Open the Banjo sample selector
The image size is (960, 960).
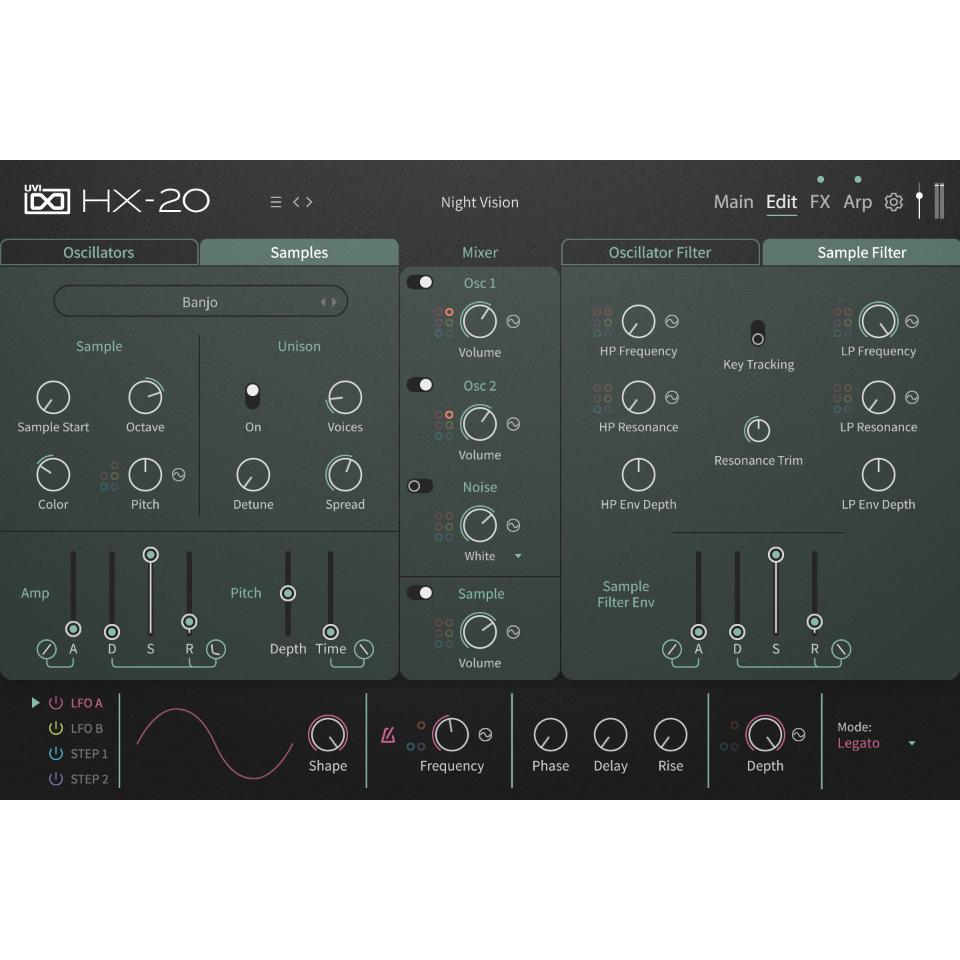point(201,302)
